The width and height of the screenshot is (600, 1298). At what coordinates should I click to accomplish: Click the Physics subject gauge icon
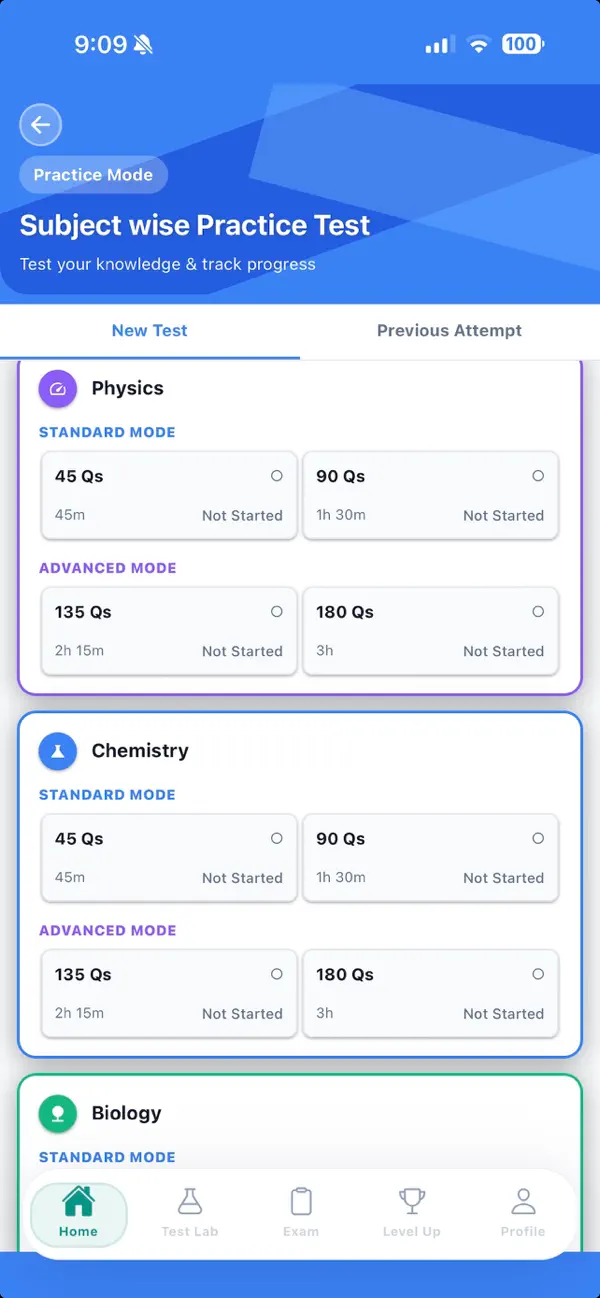[x=57, y=388]
